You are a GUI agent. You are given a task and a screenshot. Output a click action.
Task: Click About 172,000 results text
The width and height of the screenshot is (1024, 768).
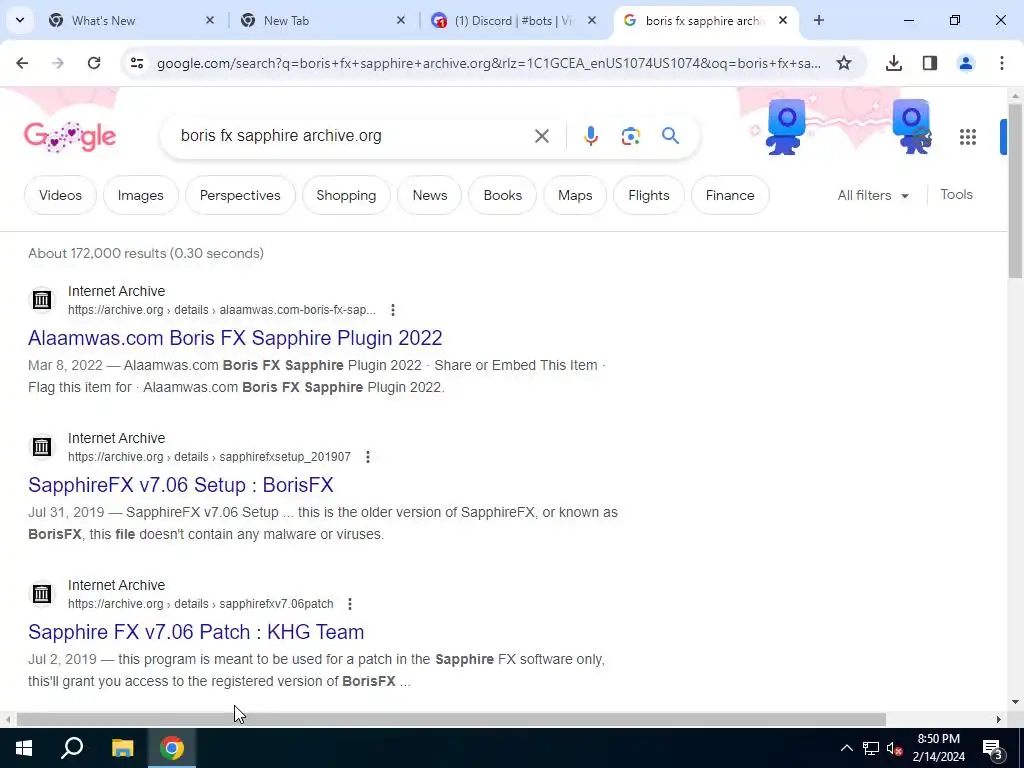(x=146, y=253)
